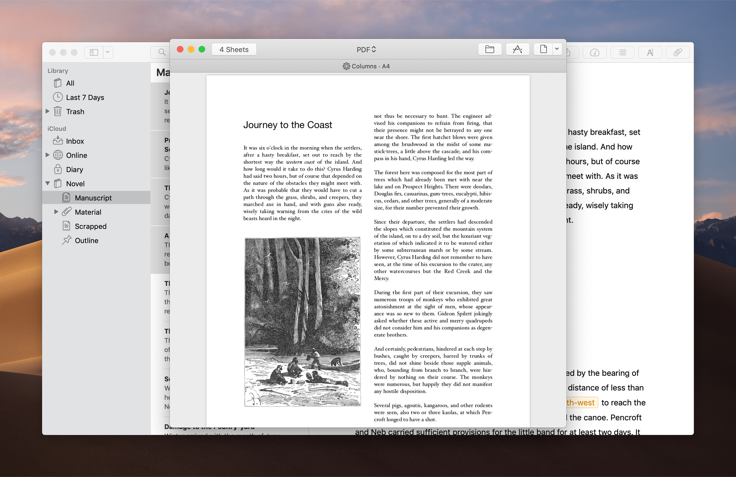The image size is (736, 477).
Task: Click the paperclip icon next to Material
Action: 67,212
